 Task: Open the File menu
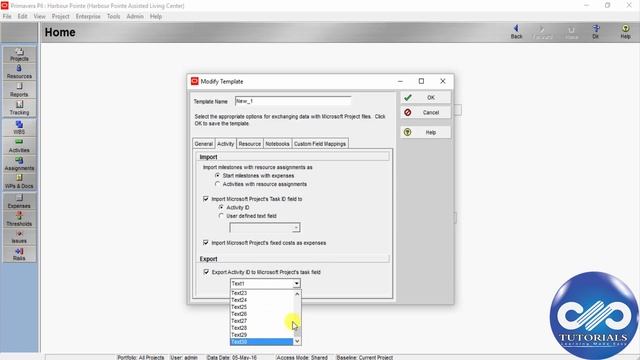7,16
